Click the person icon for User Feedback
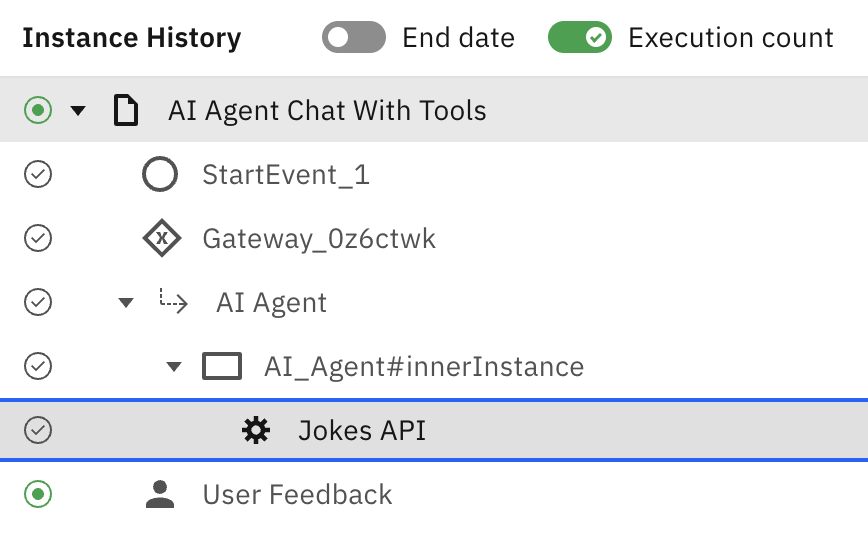868x546 pixels. [x=160, y=494]
